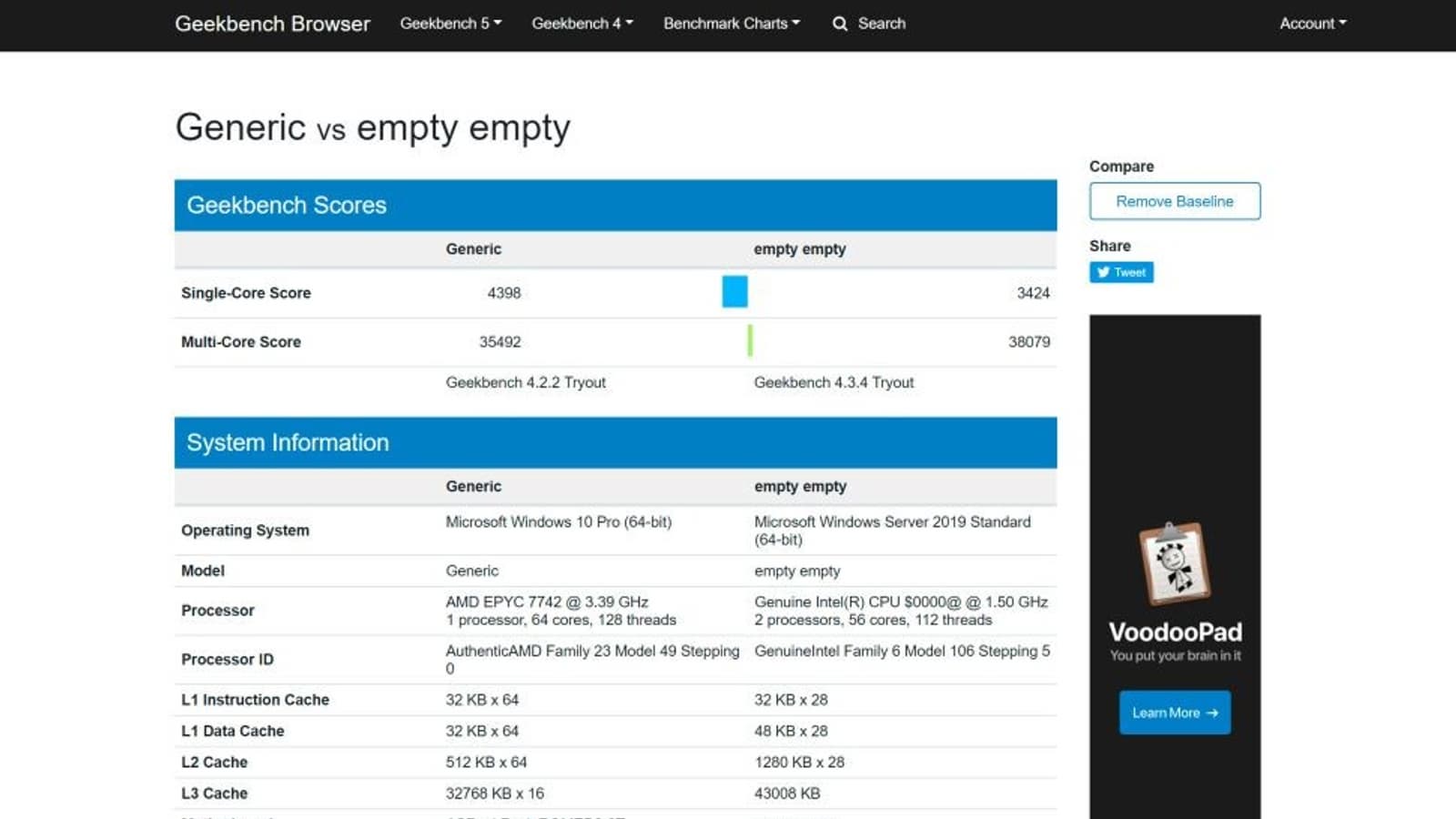Click the Search link in navbar
The image size is (1456, 819).
coord(881,24)
